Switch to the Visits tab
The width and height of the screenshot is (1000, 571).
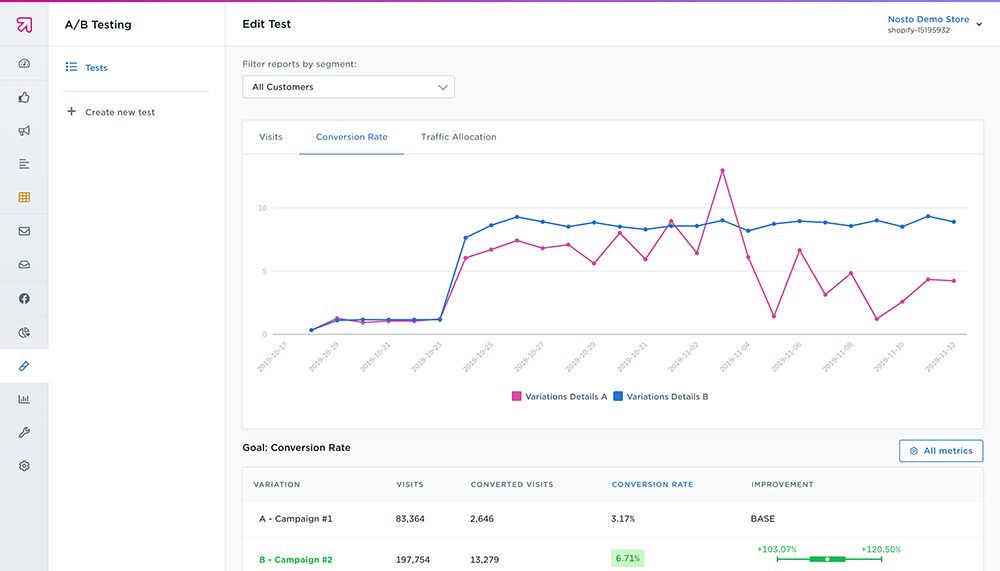click(270, 137)
